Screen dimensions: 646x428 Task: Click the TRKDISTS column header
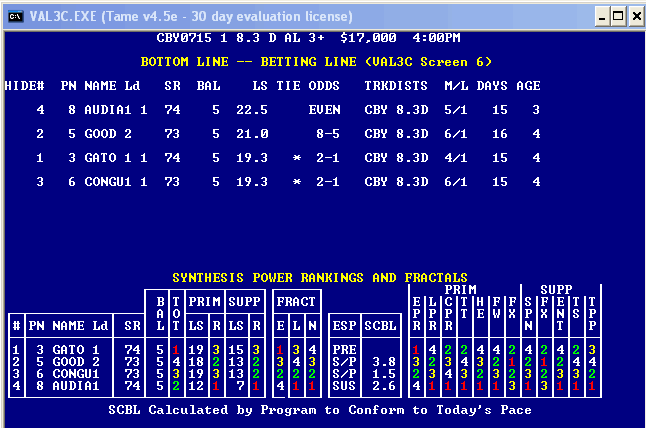[396, 86]
